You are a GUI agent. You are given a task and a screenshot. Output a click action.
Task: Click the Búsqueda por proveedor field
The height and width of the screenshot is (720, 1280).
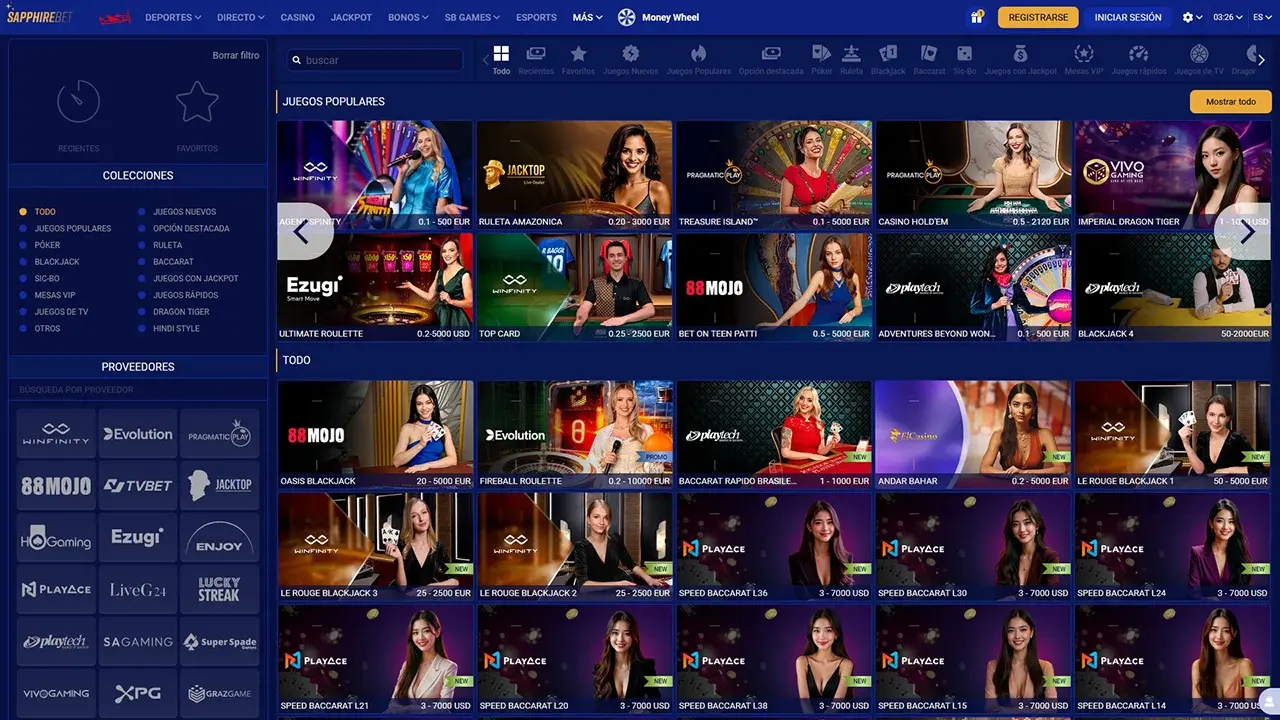tap(138, 390)
